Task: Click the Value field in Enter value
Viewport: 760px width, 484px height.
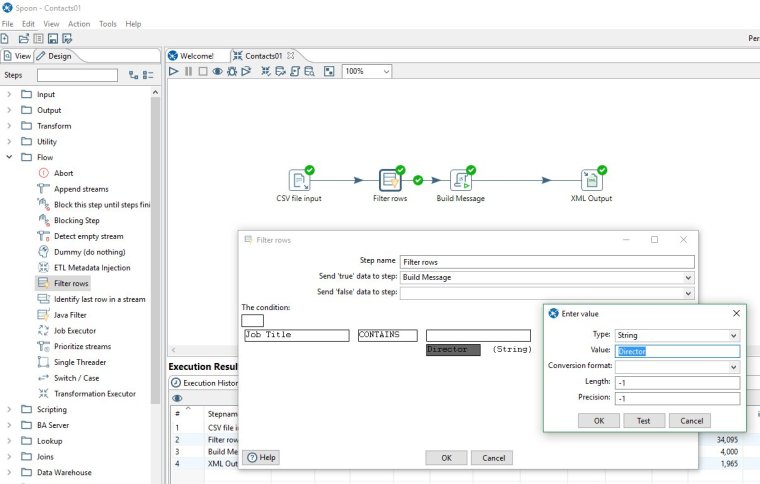Action: coord(678,351)
